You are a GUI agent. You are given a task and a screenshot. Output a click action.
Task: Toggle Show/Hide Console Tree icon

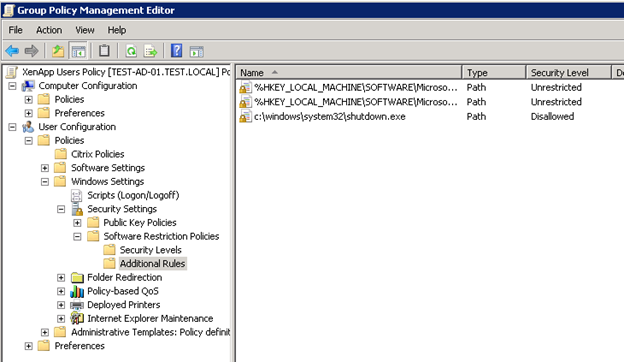tap(78, 51)
